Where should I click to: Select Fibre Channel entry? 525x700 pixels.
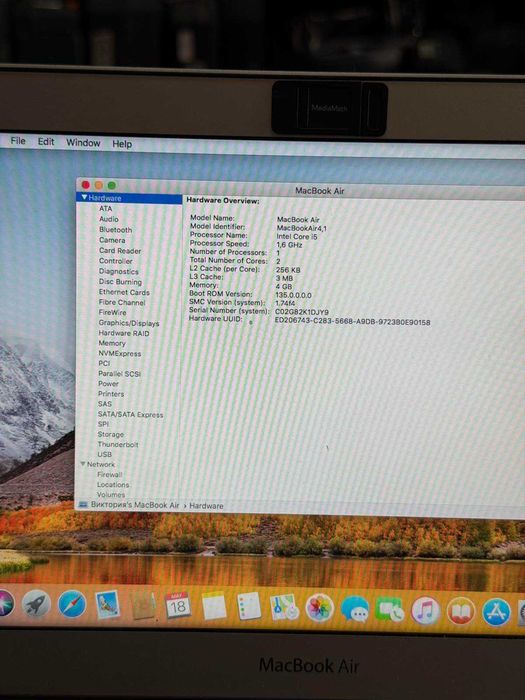[122, 302]
